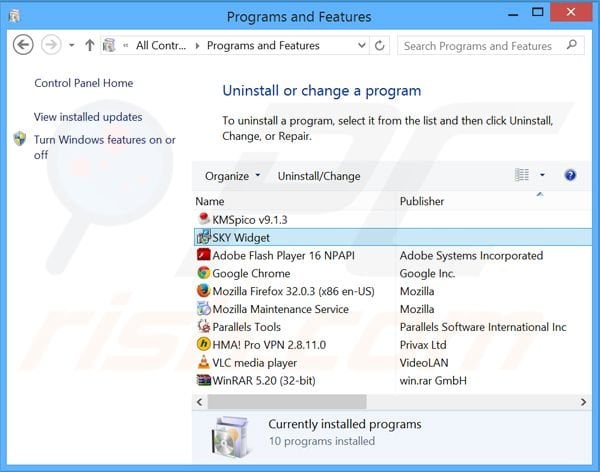Click the KMSpico red button icon
Image resolution: width=600 pixels, height=472 pixels.
coord(204,219)
